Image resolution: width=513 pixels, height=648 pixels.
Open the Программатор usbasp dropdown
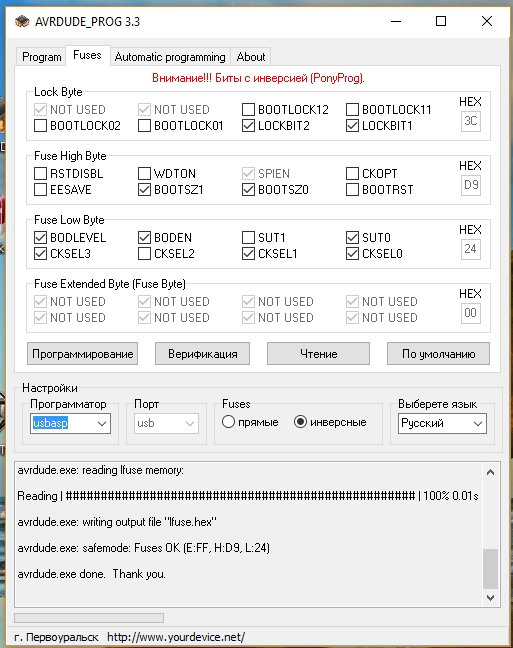point(70,423)
